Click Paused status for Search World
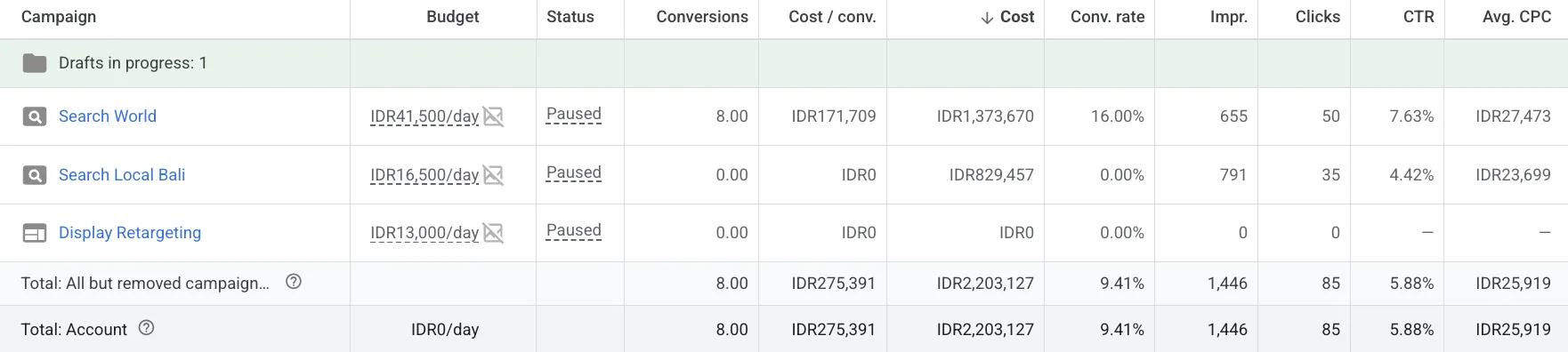Viewport: 1568px width, 352px height. tap(574, 115)
